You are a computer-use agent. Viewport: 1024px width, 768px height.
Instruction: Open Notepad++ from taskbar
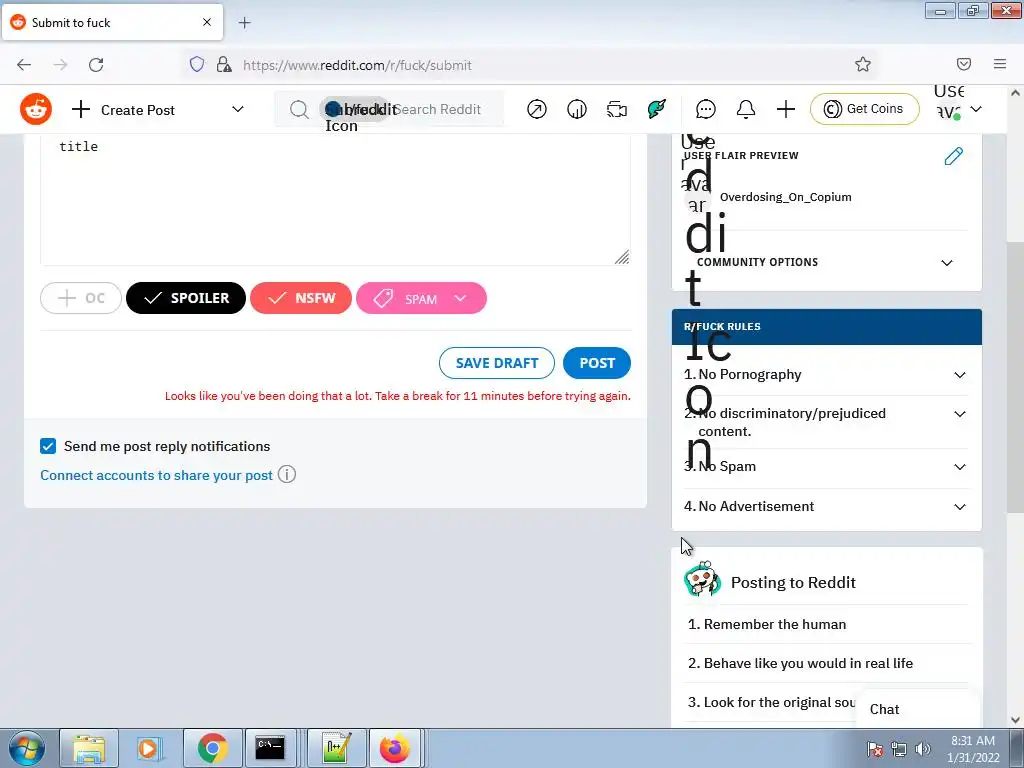[x=336, y=748]
